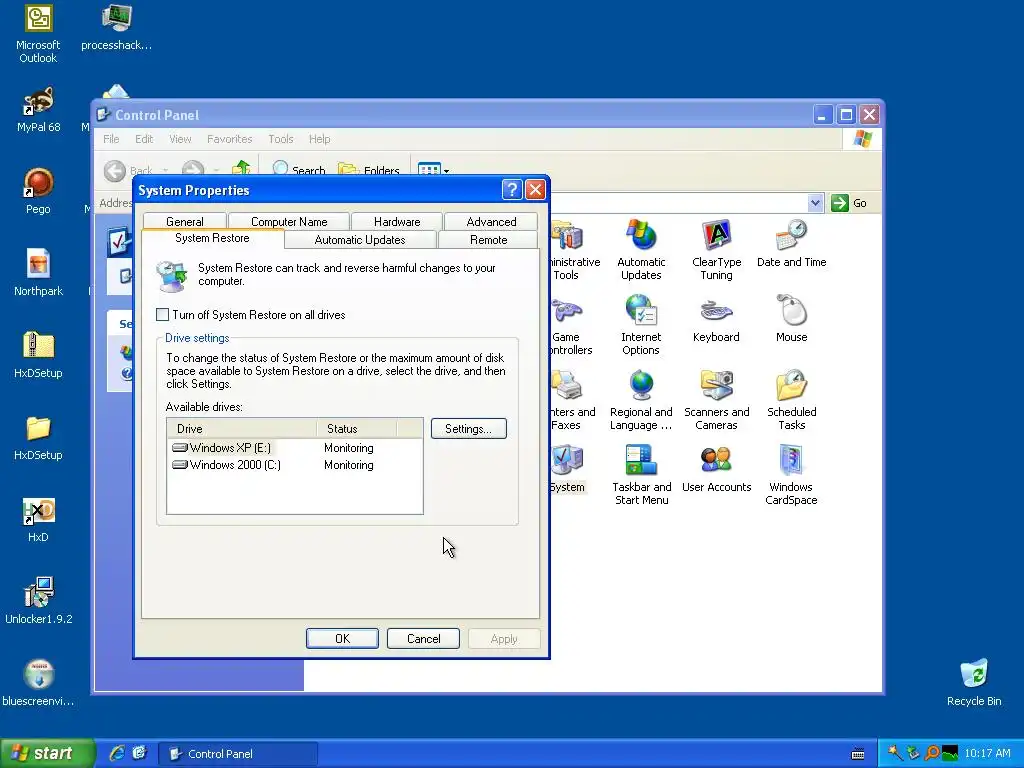Viewport: 1024px width, 768px height.
Task: Open the Mouse control panel icon
Action: pyautogui.click(x=792, y=319)
